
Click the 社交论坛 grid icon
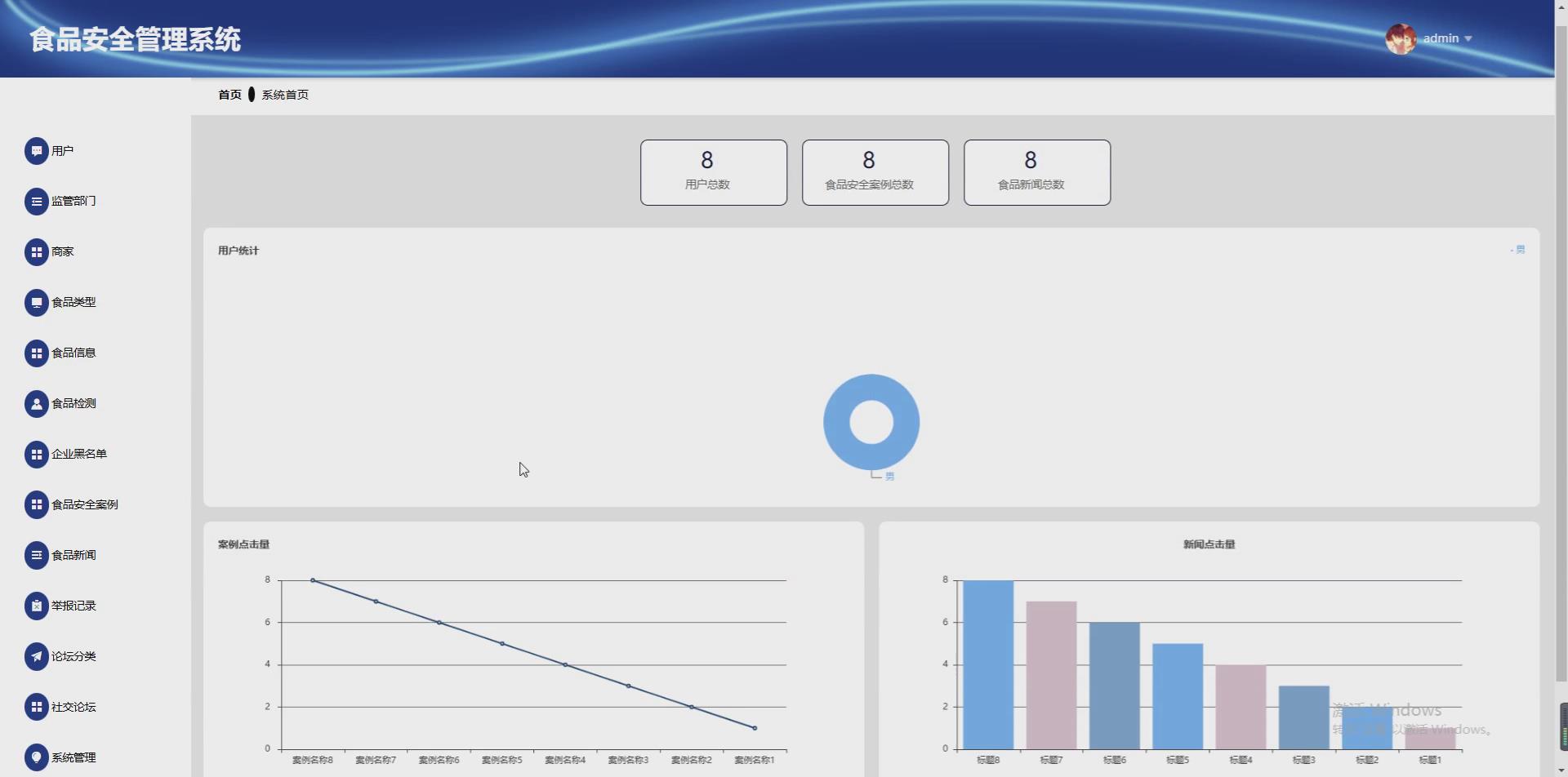[36, 708]
